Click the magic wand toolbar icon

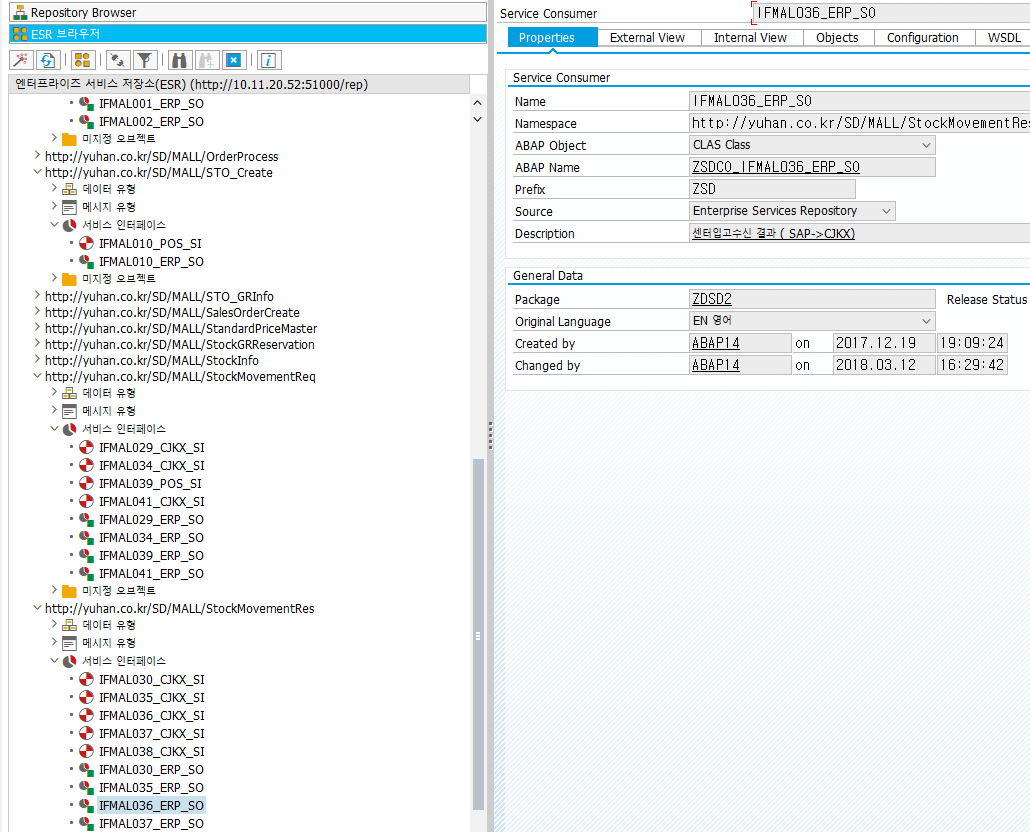22,60
